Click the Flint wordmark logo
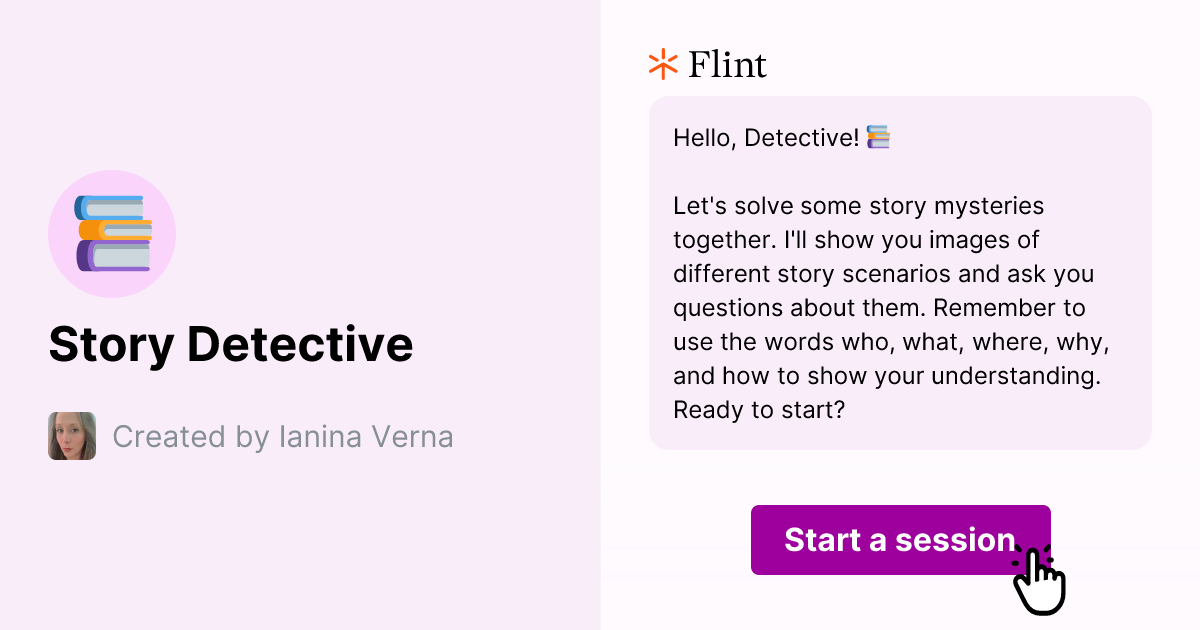Screen dimensions: 1200x630 click(726, 64)
